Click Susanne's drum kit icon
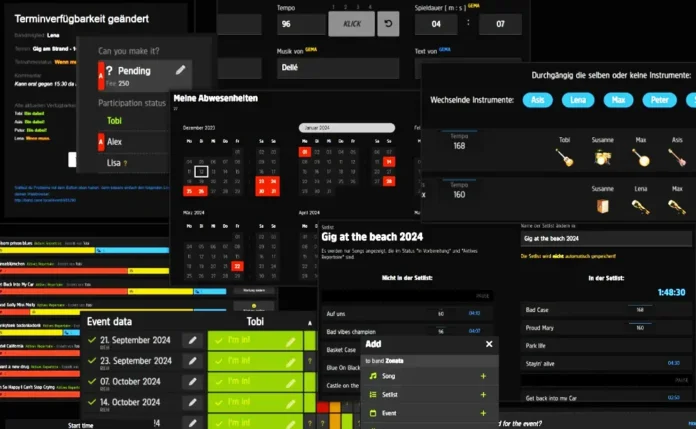The width and height of the screenshot is (696, 429). (x=602, y=157)
